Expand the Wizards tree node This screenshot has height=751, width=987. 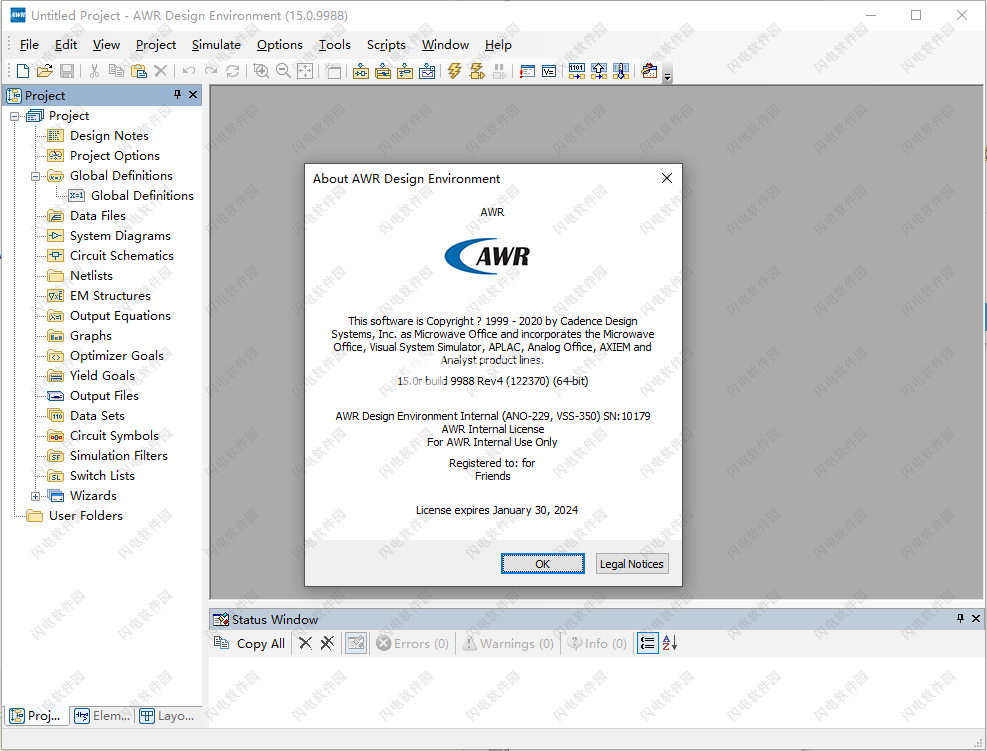(35, 496)
